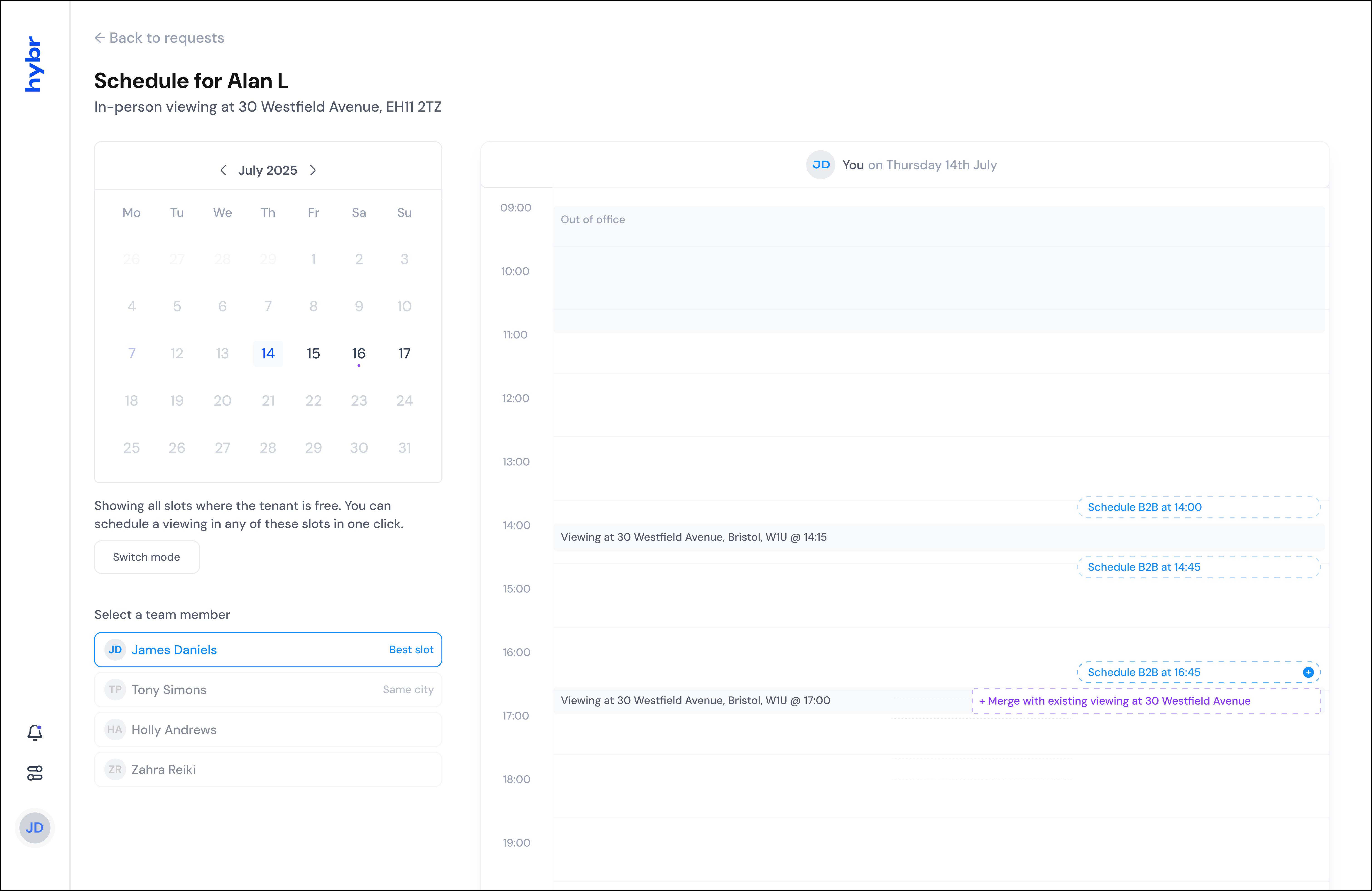
Task: Click the Mo weekday header
Action: point(131,213)
